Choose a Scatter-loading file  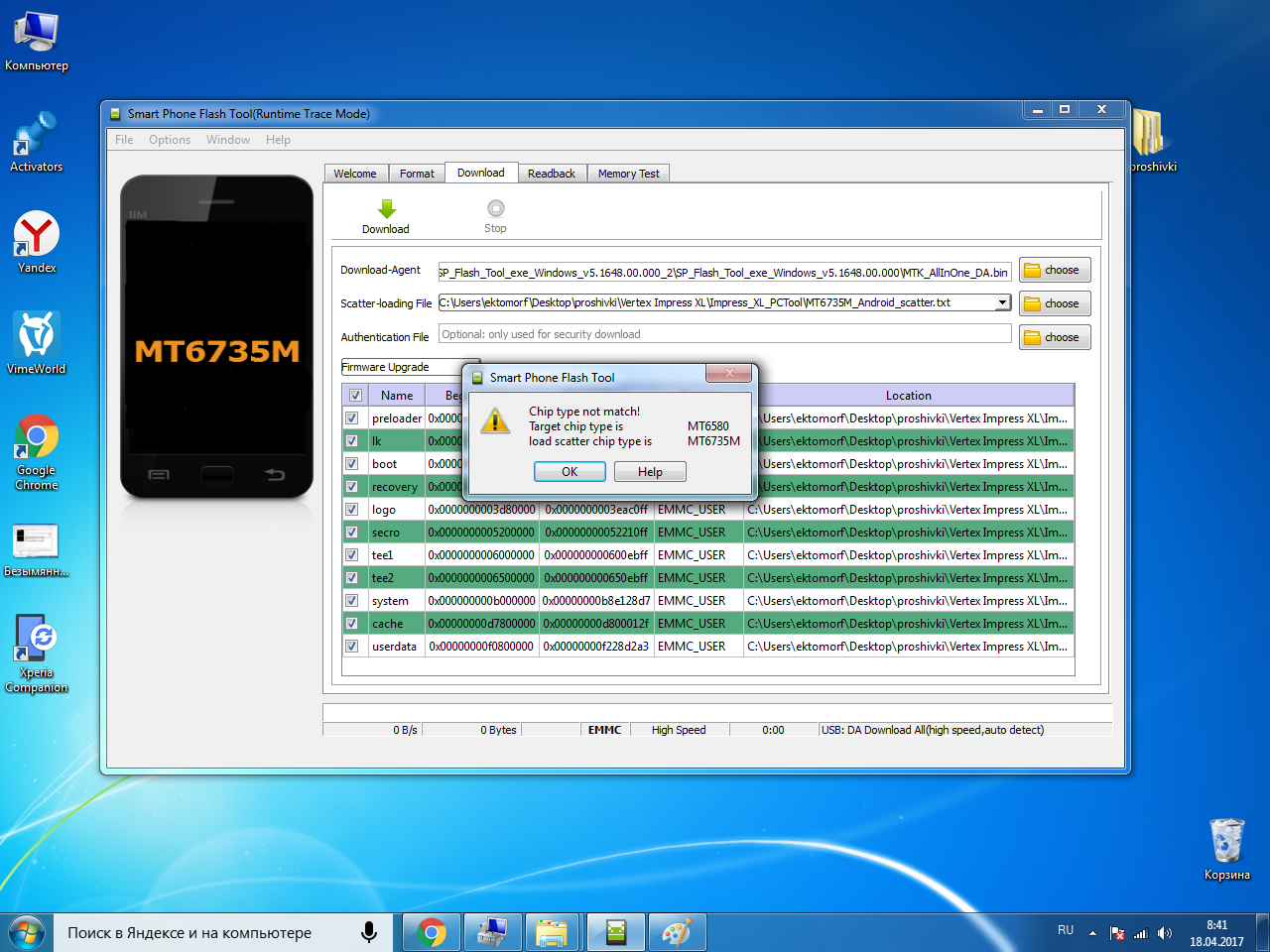click(x=1055, y=303)
